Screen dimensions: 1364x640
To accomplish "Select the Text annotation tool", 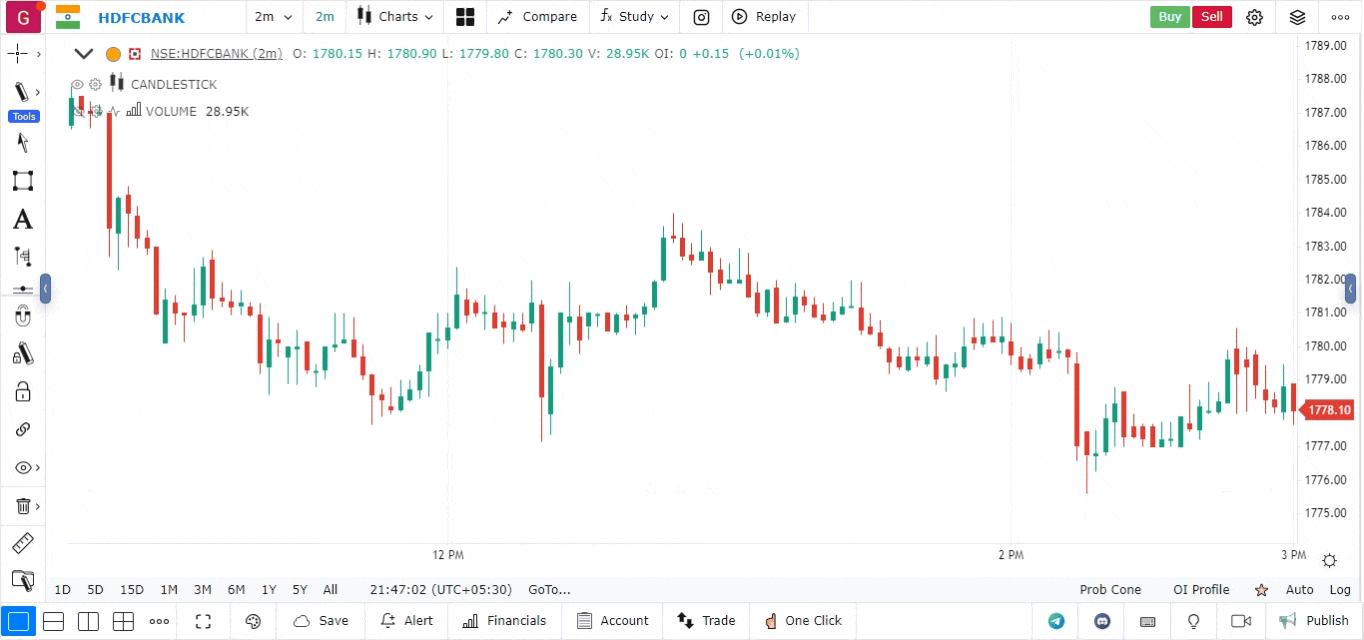I will pyautogui.click(x=22, y=219).
